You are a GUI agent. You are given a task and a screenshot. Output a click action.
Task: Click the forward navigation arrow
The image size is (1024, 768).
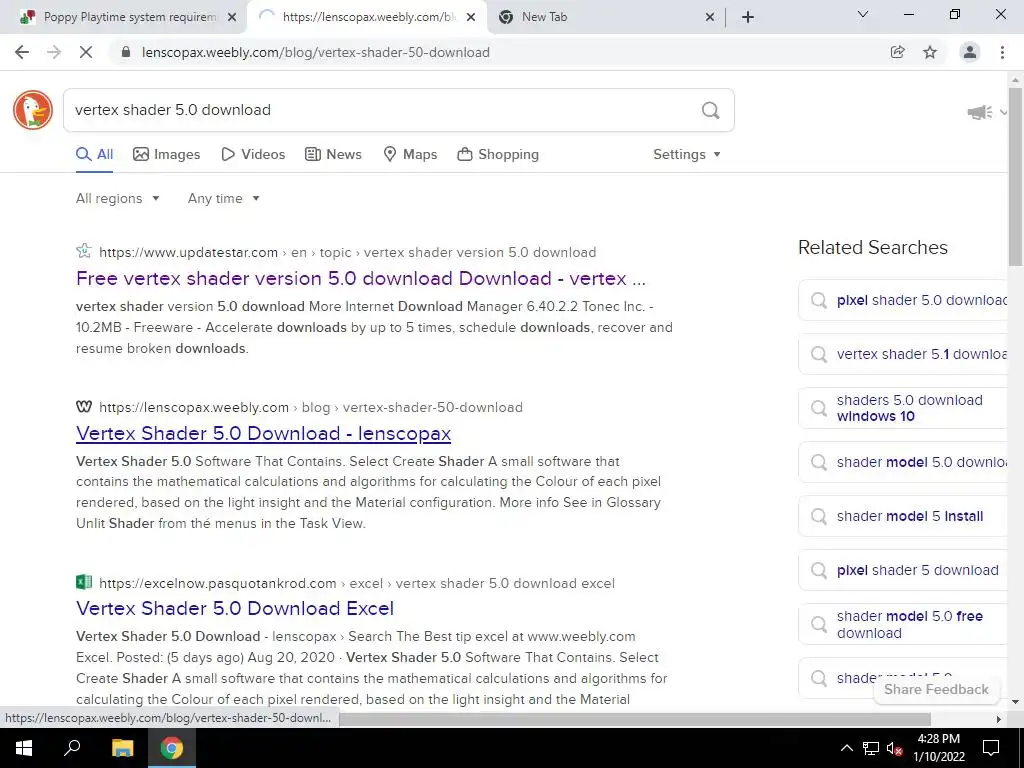point(54,52)
